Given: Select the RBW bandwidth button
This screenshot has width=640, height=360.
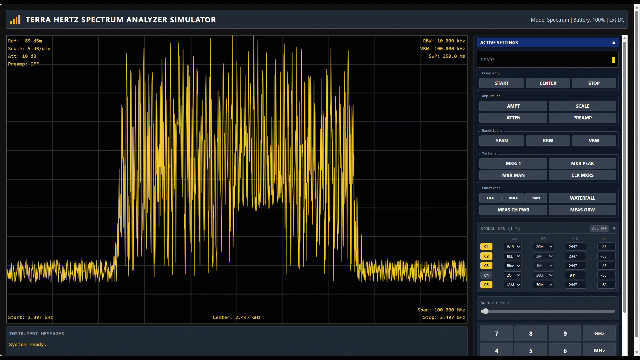Looking at the screenshot, I should (548, 141).
